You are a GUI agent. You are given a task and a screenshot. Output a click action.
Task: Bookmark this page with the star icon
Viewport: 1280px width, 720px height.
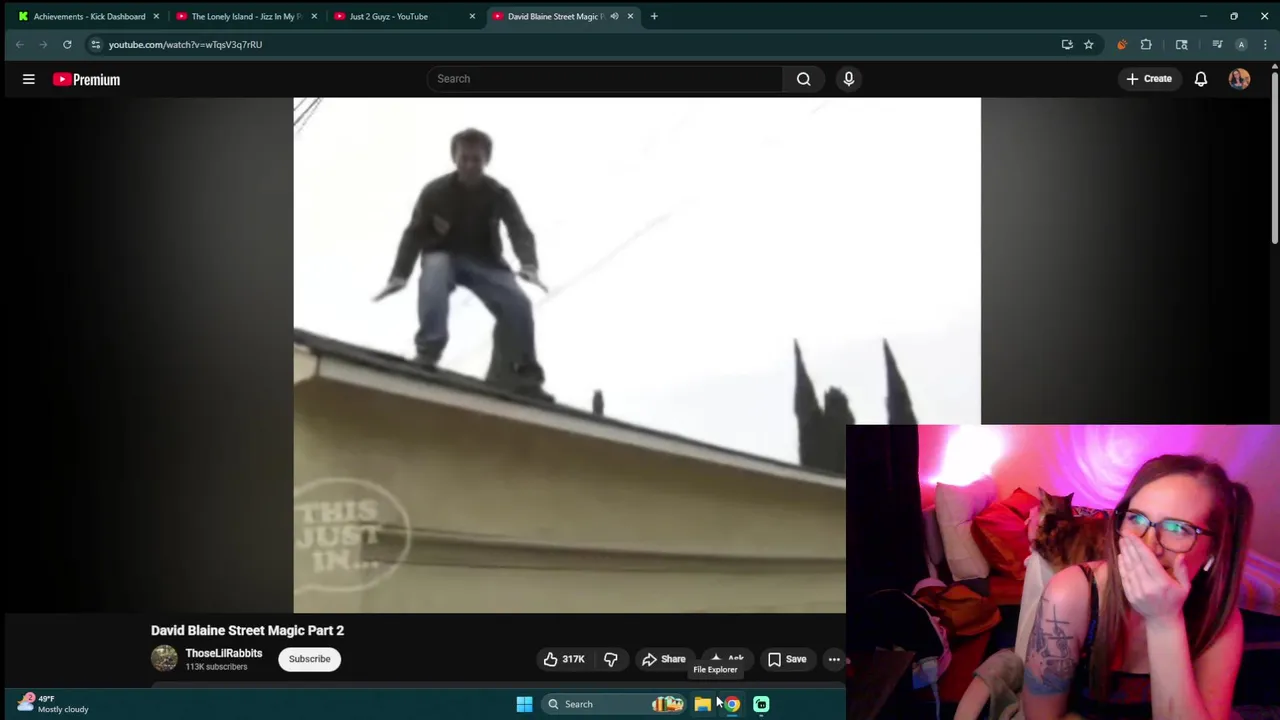[x=1089, y=44]
